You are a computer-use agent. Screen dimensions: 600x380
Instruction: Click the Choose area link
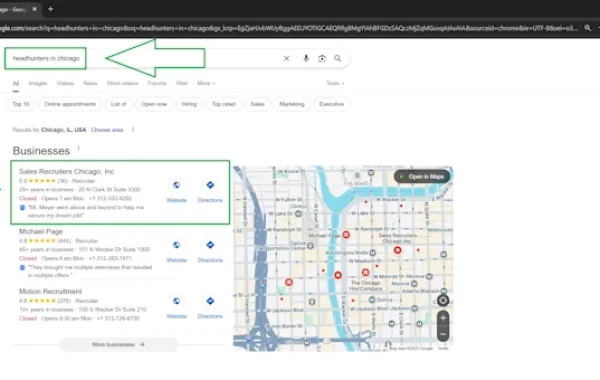coord(107,130)
